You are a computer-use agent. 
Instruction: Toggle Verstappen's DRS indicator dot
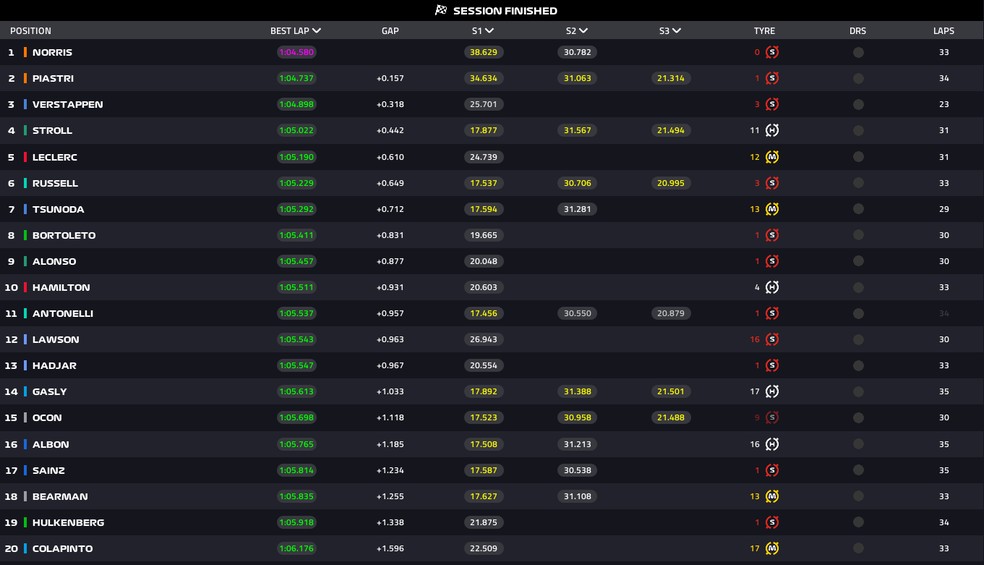[858, 104]
